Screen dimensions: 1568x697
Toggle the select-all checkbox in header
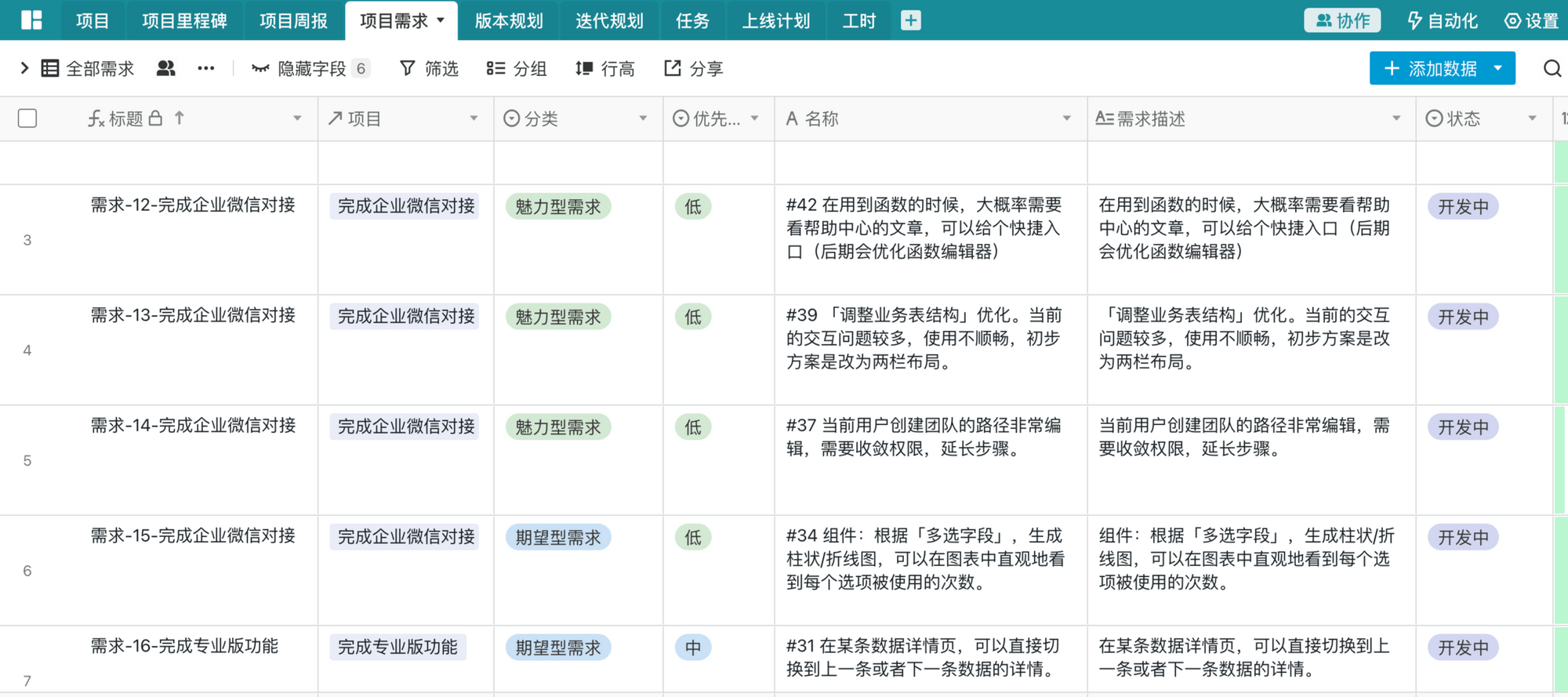[x=27, y=118]
